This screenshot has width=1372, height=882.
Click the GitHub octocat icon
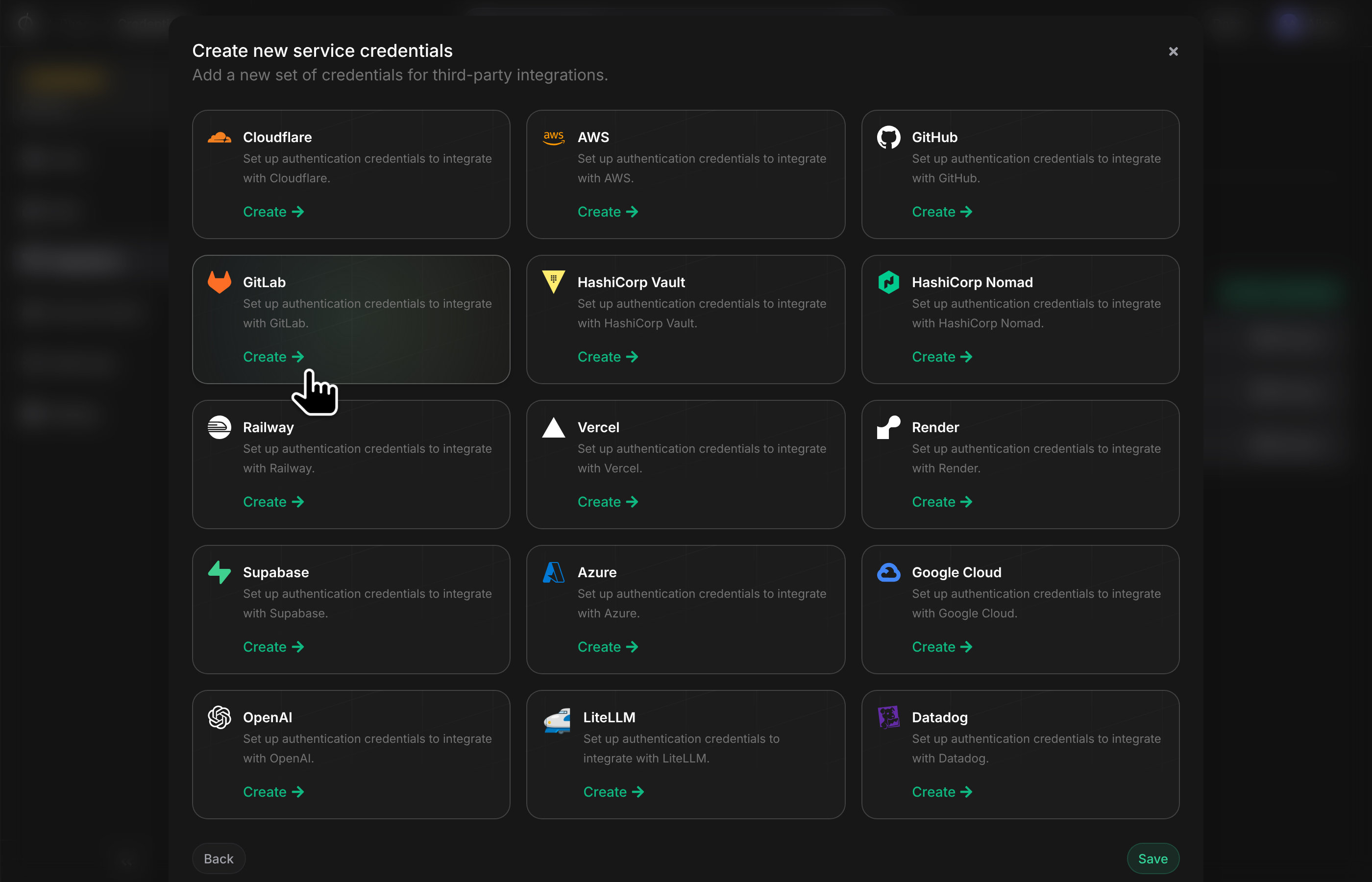point(888,137)
